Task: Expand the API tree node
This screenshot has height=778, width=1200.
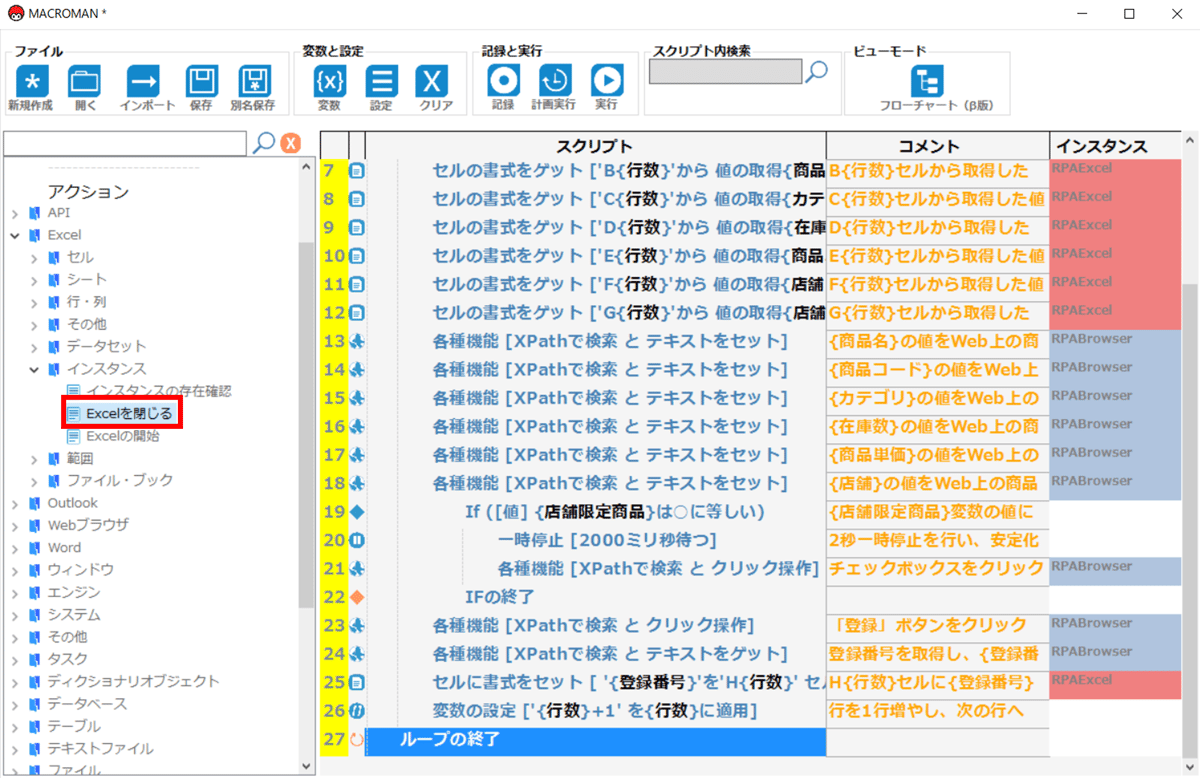Action: (15, 213)
